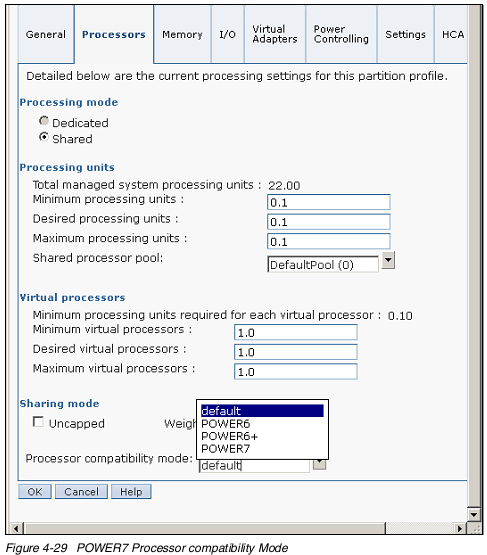Open the HCA tab
Viewport: 487px width, 555px height.
tap(451, 35)
